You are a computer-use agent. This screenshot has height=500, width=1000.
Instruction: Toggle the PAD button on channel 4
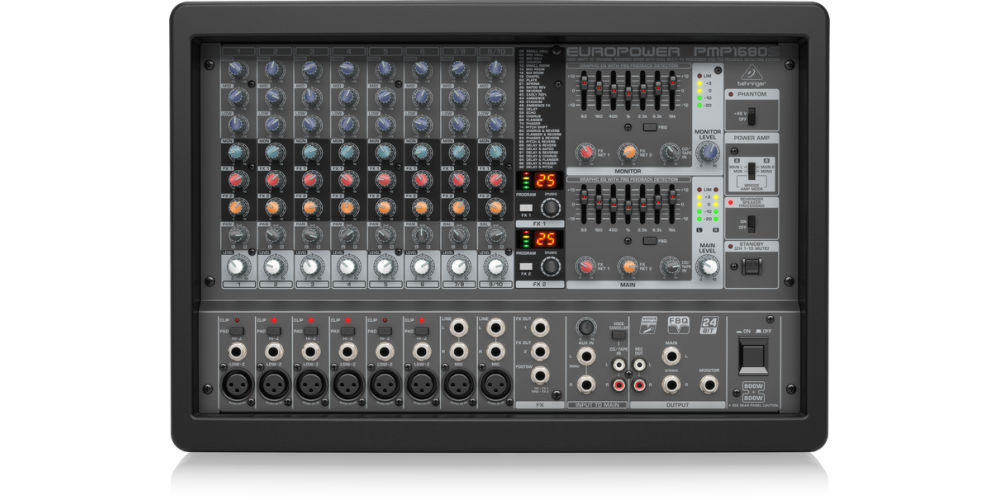point(348,331)
